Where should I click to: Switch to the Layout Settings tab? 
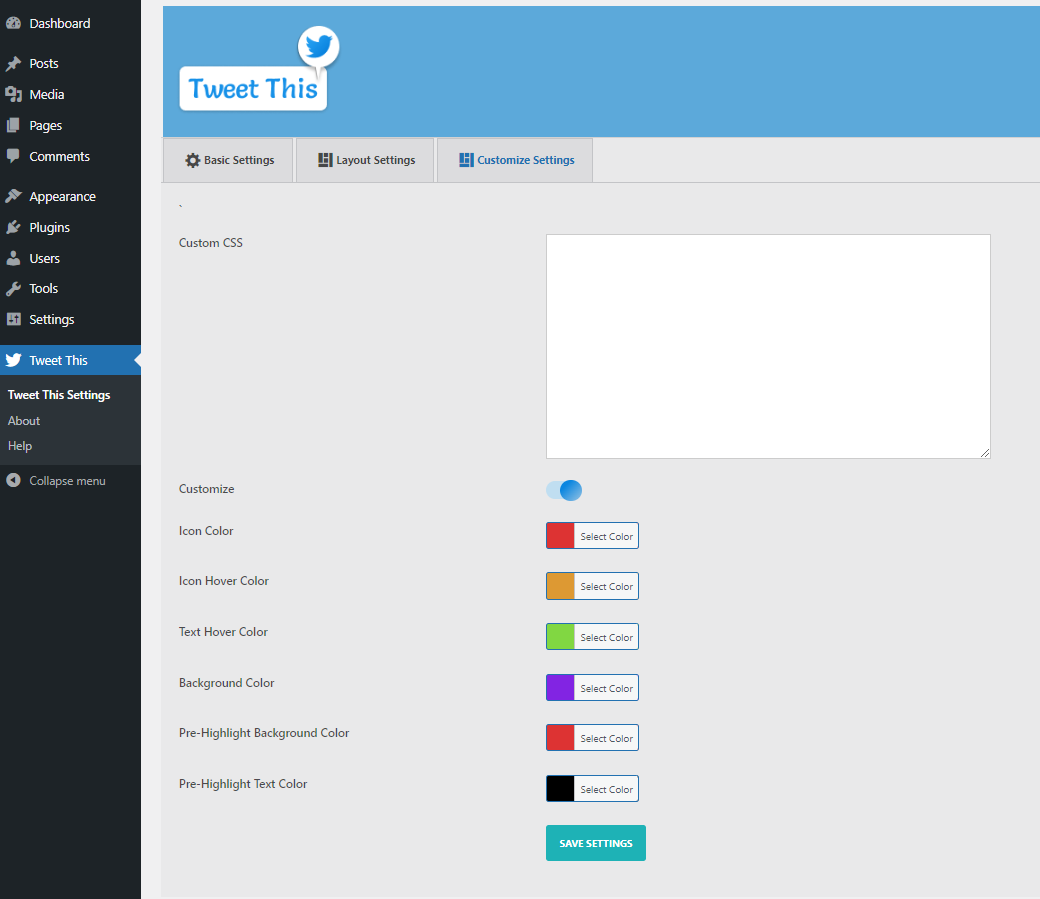365,159
